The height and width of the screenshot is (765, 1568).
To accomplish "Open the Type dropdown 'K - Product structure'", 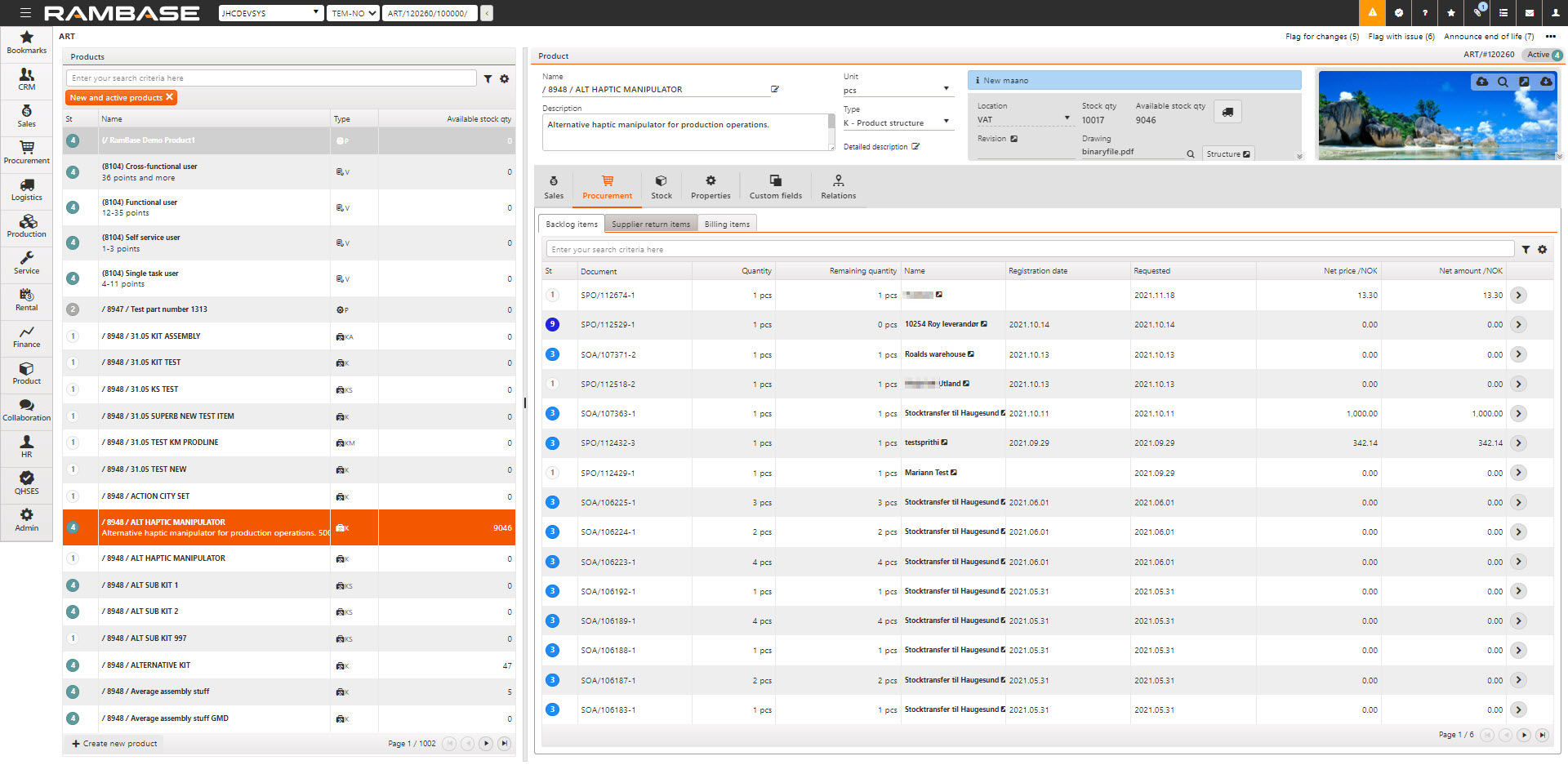I will [x=946, y=122].
